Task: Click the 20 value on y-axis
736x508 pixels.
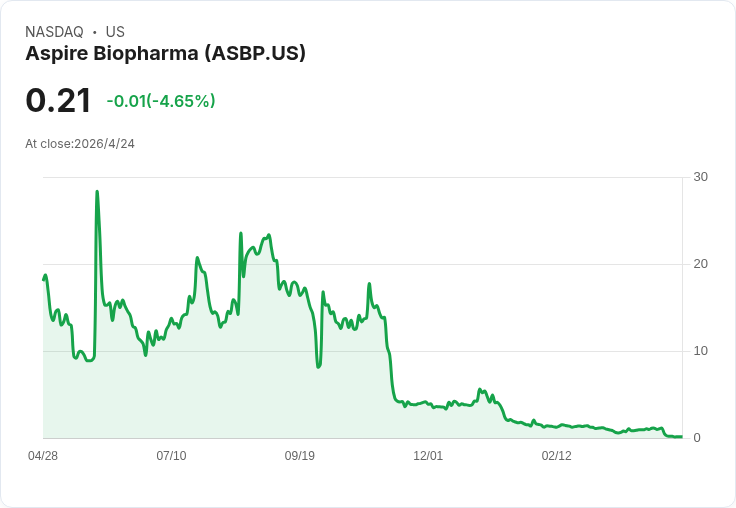Action: tap(700, 264)
